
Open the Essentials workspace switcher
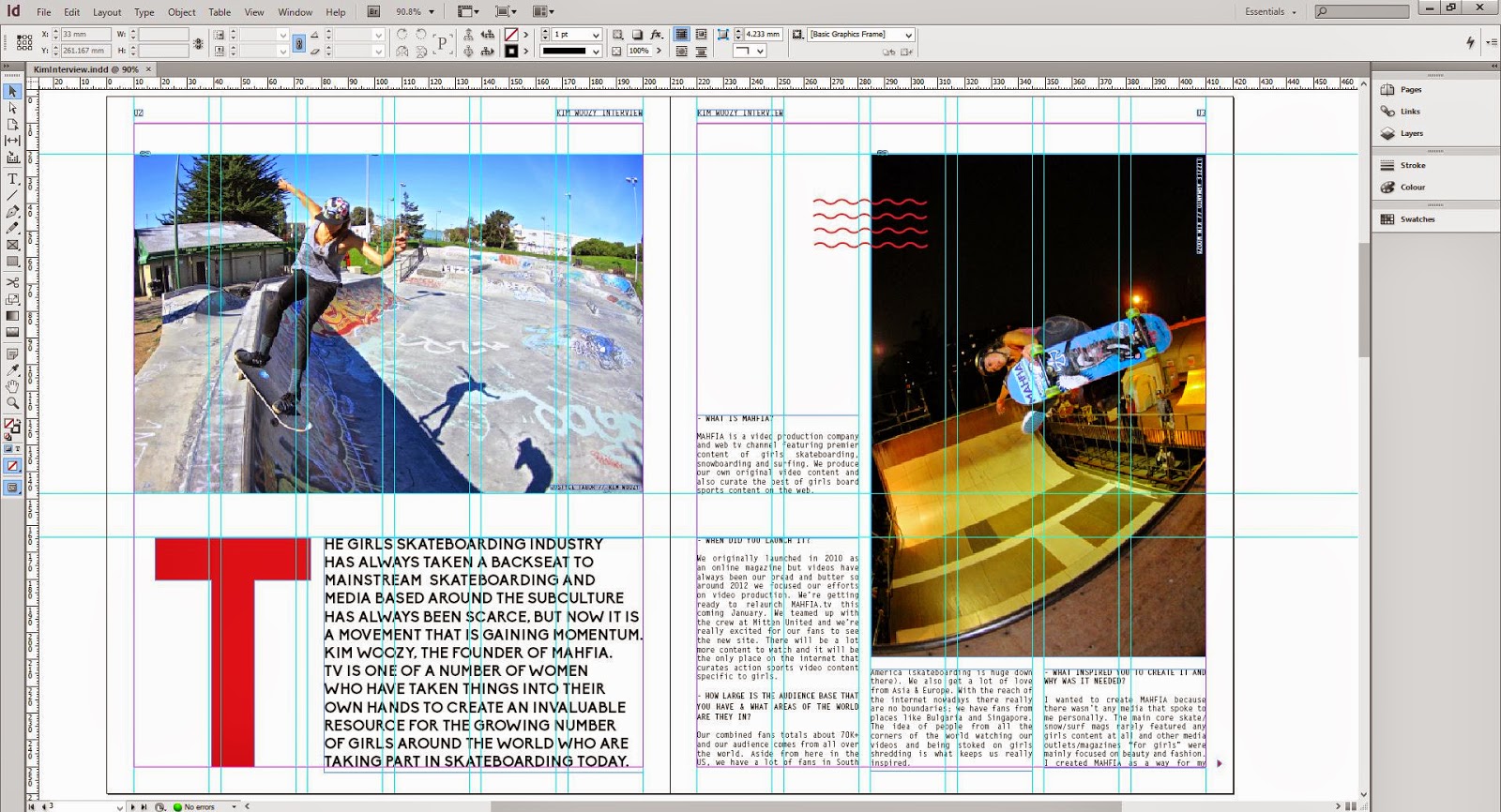click(x=1270, y=12)
